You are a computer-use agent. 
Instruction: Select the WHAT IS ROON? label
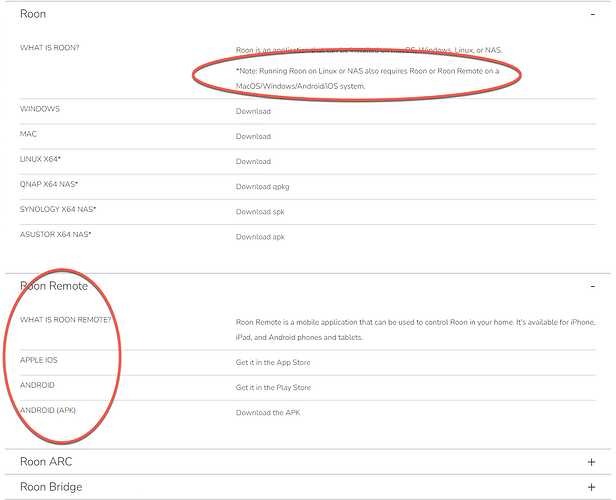click(50, 48)
